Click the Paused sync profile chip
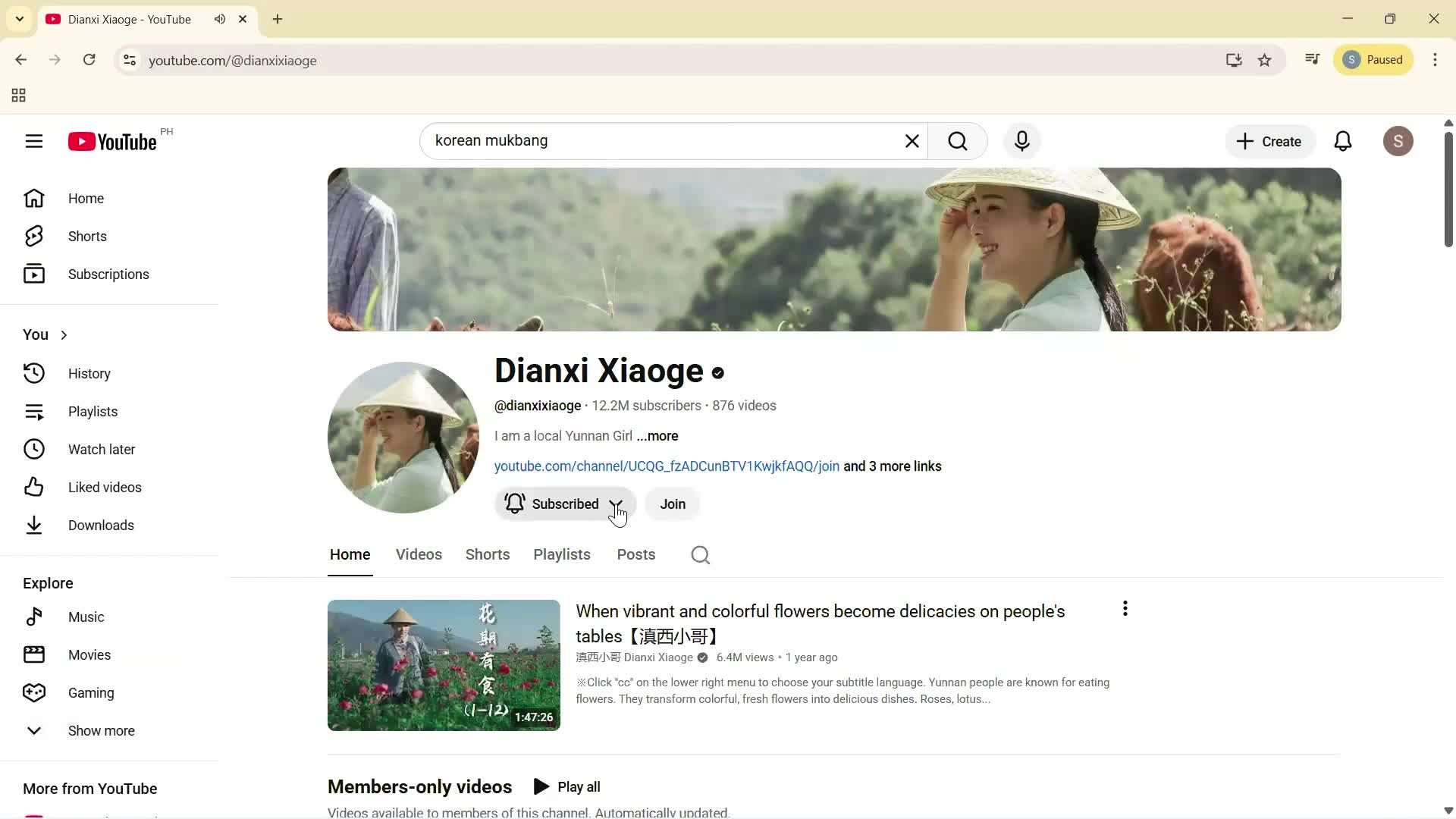1456x819 pixels. click(1373, 59)
